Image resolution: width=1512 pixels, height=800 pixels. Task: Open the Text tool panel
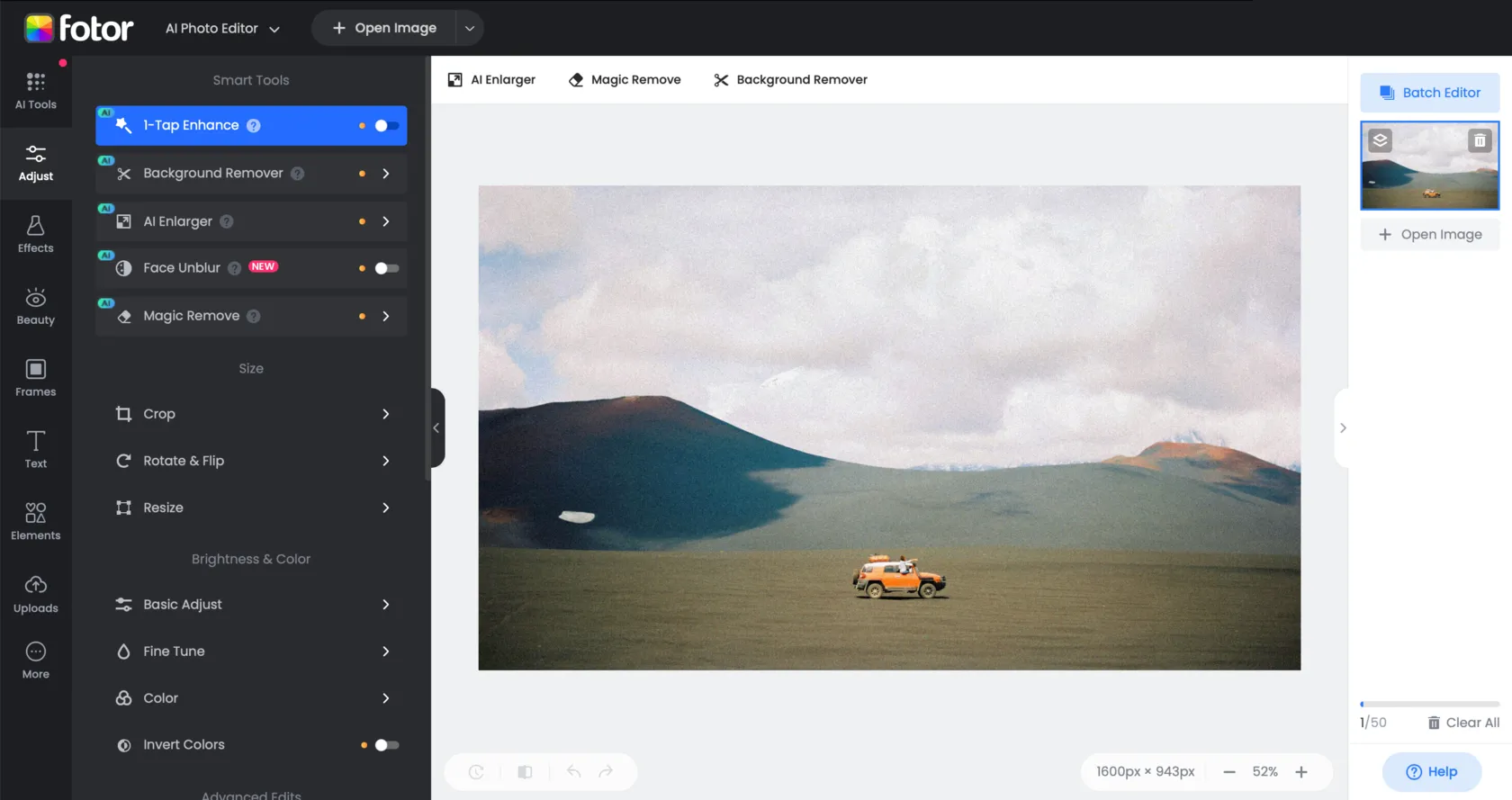coord(35,449)
